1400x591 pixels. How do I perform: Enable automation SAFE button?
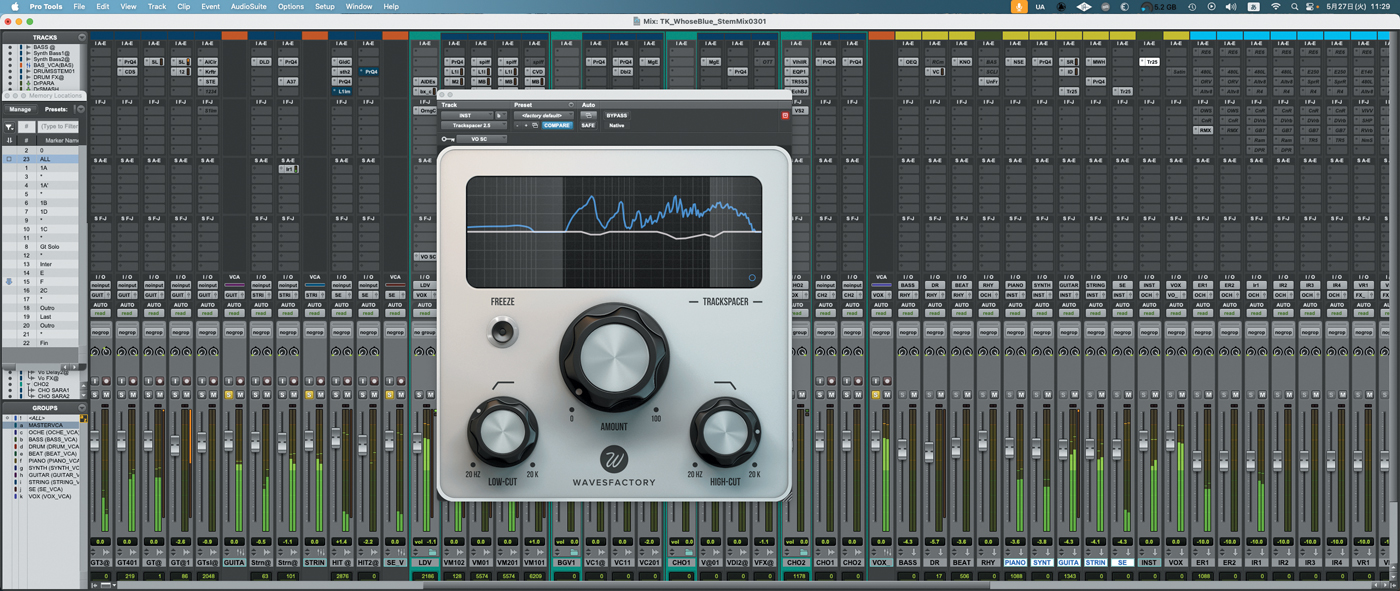tap(588, 125)
